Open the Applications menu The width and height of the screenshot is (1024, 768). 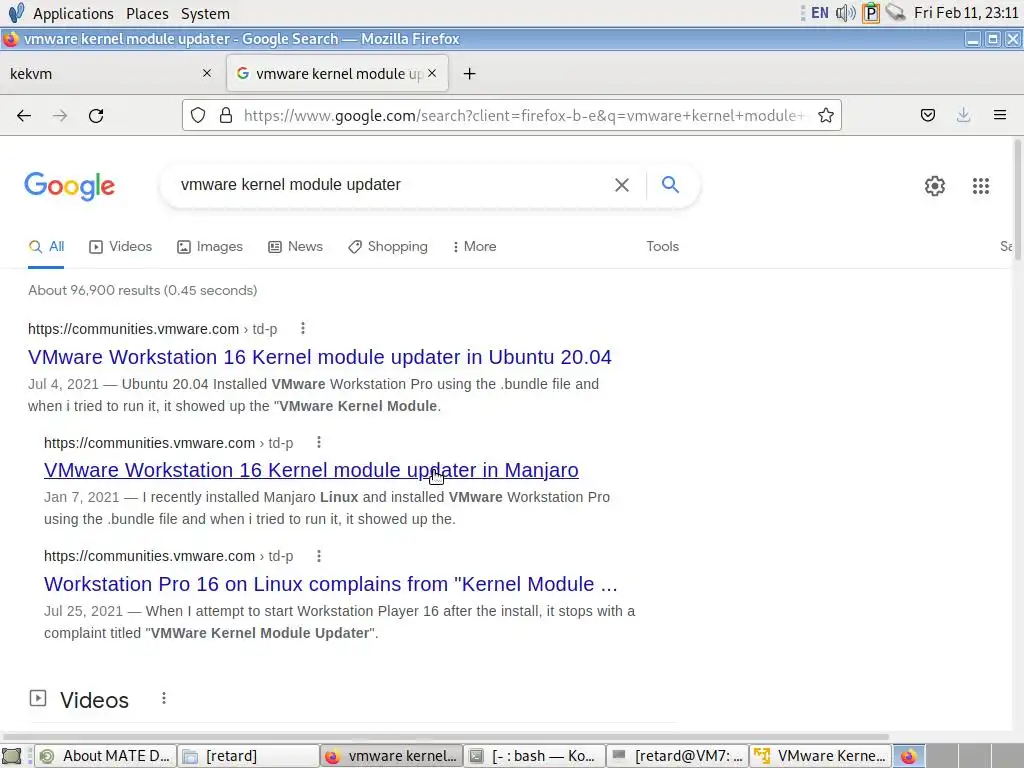tap(73, 13)
